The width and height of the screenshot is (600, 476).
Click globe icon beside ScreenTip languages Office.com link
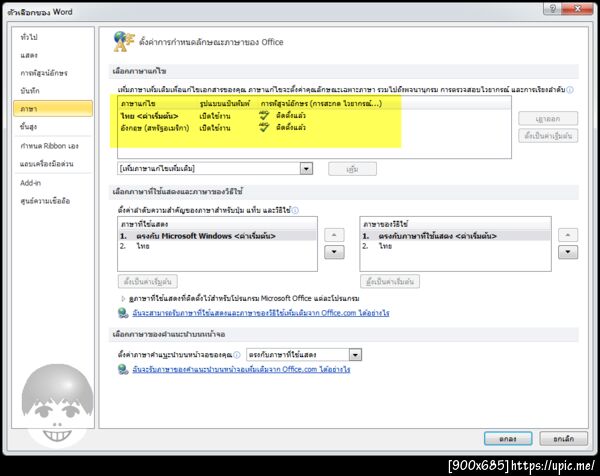(123, 369)
